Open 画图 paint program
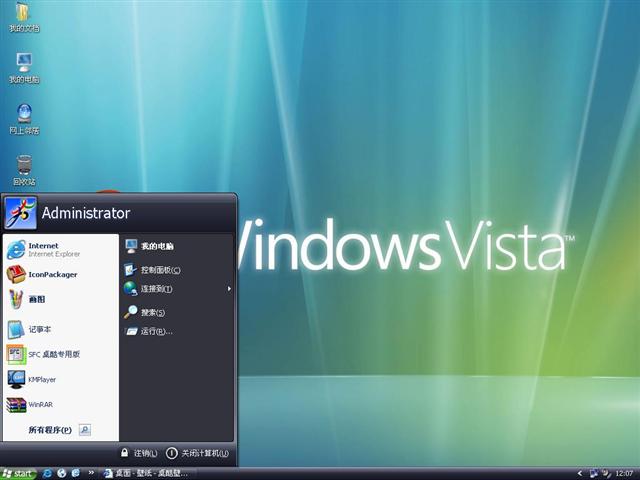The height and width of the screenshot is (480, 640). click(60, 299)
